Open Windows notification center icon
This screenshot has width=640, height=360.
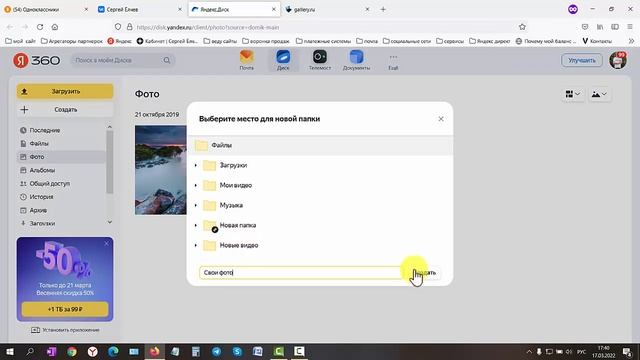[x=627, y=351]
